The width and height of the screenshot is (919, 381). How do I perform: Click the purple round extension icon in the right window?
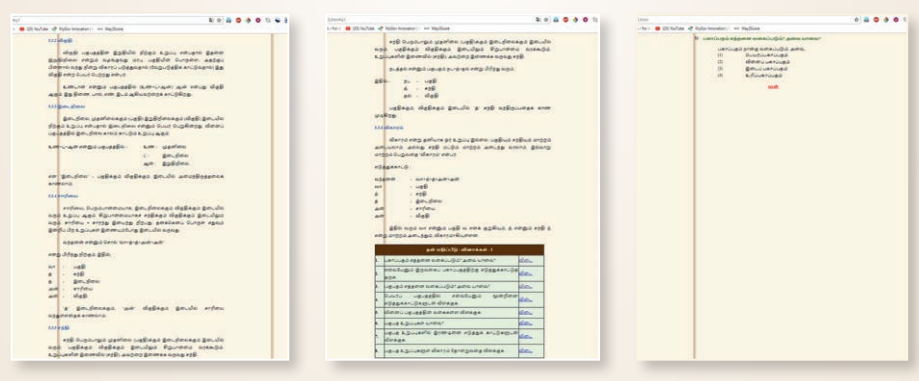(x=896, y=19)
